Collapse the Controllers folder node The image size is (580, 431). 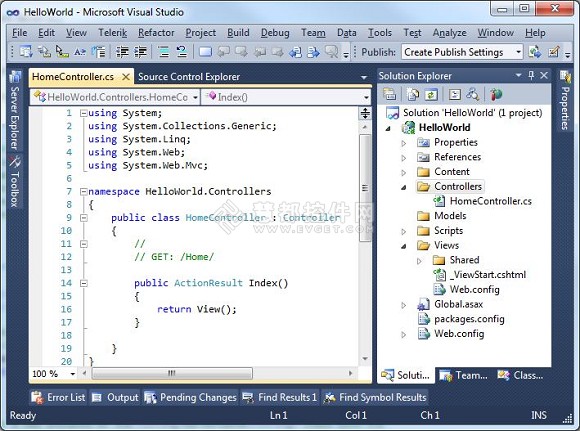tap(404, 188)
